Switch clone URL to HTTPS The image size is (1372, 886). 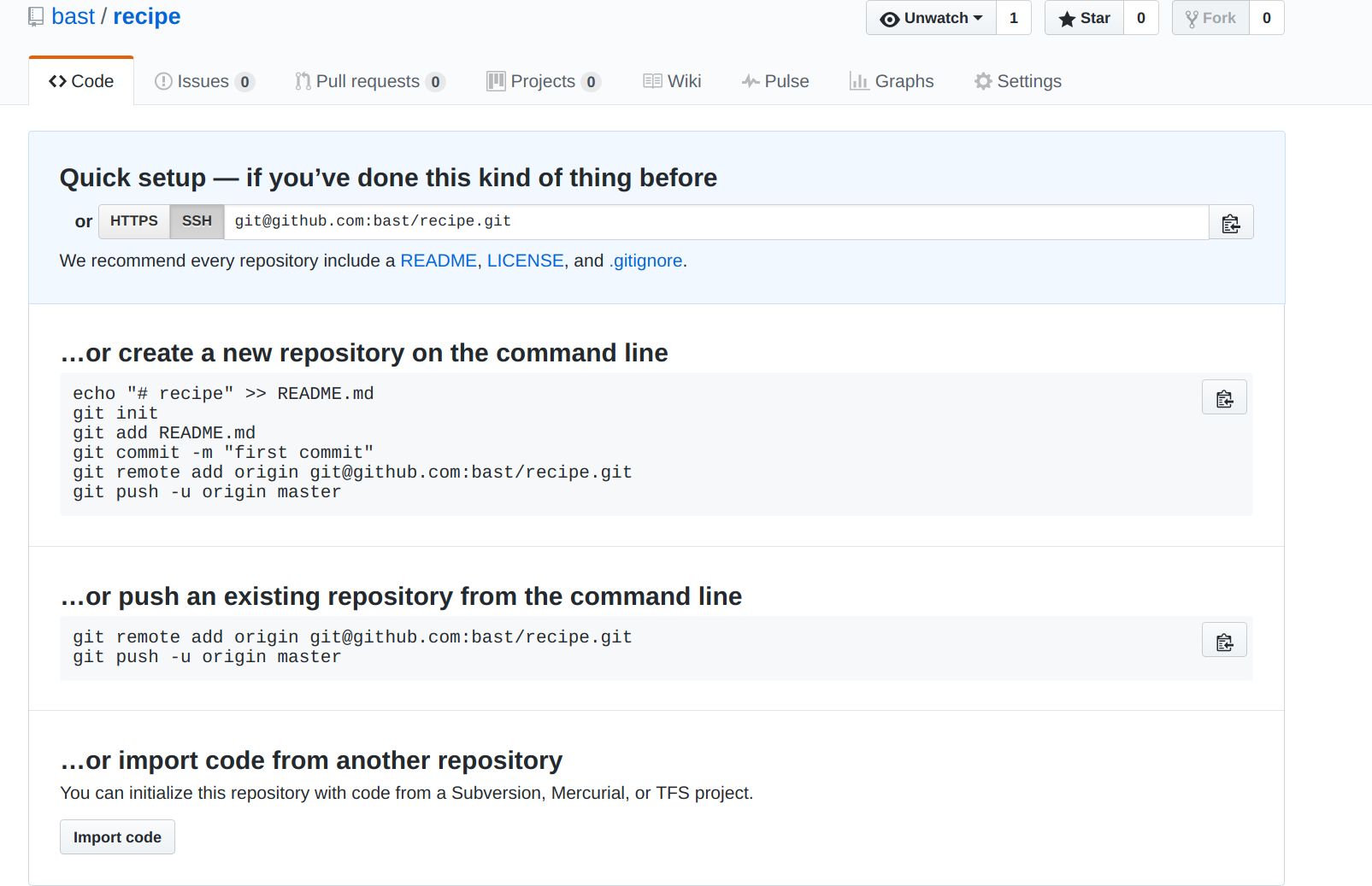134,221
